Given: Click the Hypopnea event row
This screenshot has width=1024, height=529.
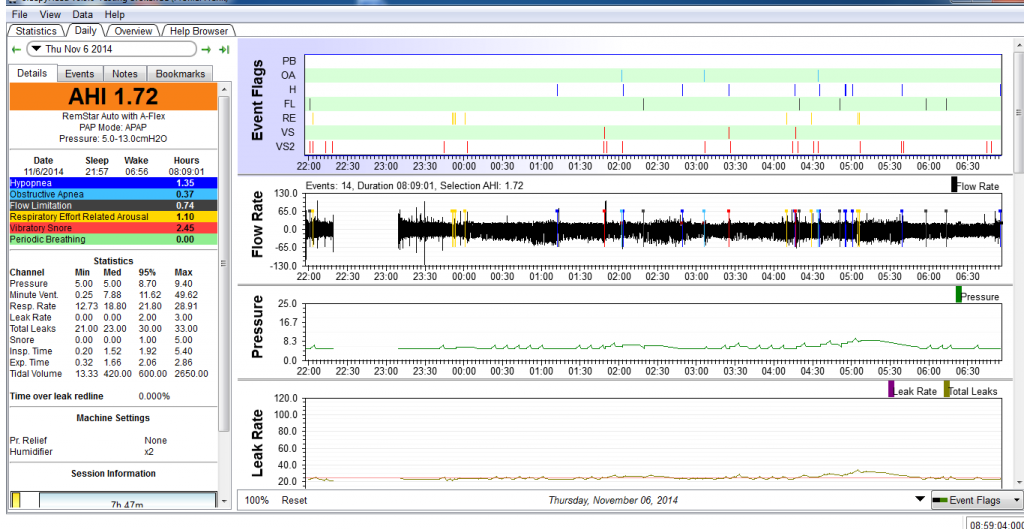Looking at the screenshot, I should coord(112,184).
